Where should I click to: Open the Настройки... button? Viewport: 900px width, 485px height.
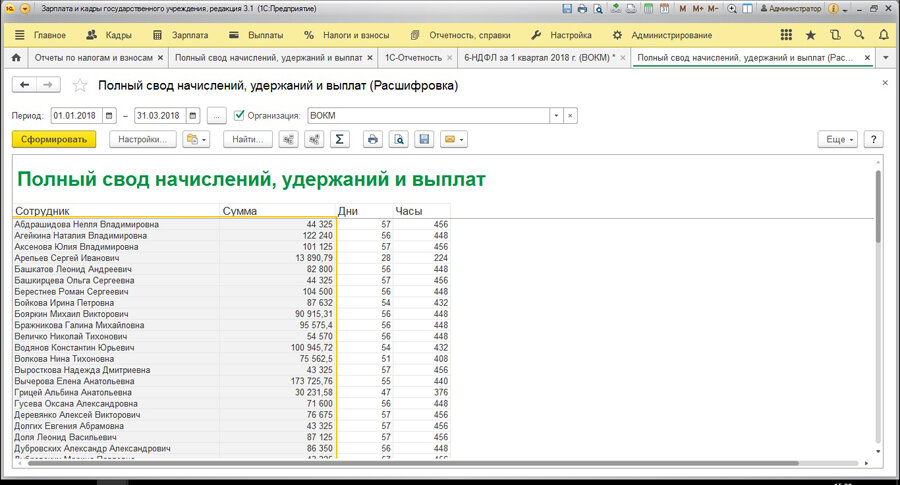click(x=142, y=139)
